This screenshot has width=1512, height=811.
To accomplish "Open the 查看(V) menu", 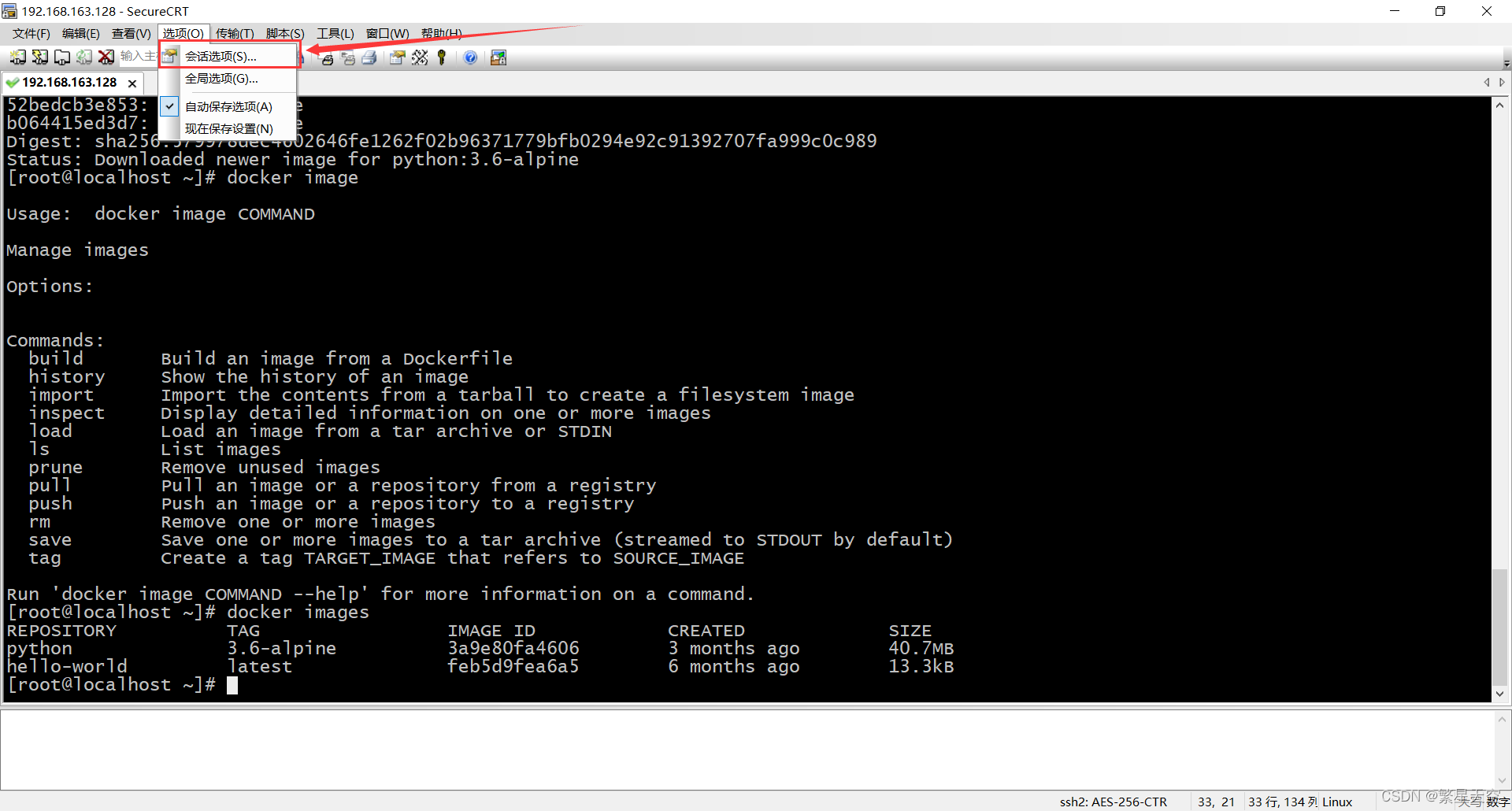I will pos(131,33).
